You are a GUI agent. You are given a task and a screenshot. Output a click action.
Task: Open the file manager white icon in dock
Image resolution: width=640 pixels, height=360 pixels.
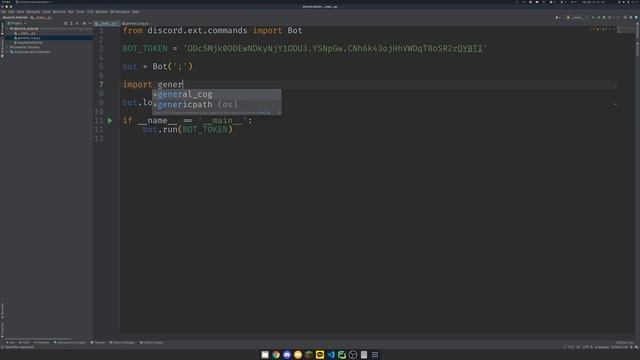(265, 355)
